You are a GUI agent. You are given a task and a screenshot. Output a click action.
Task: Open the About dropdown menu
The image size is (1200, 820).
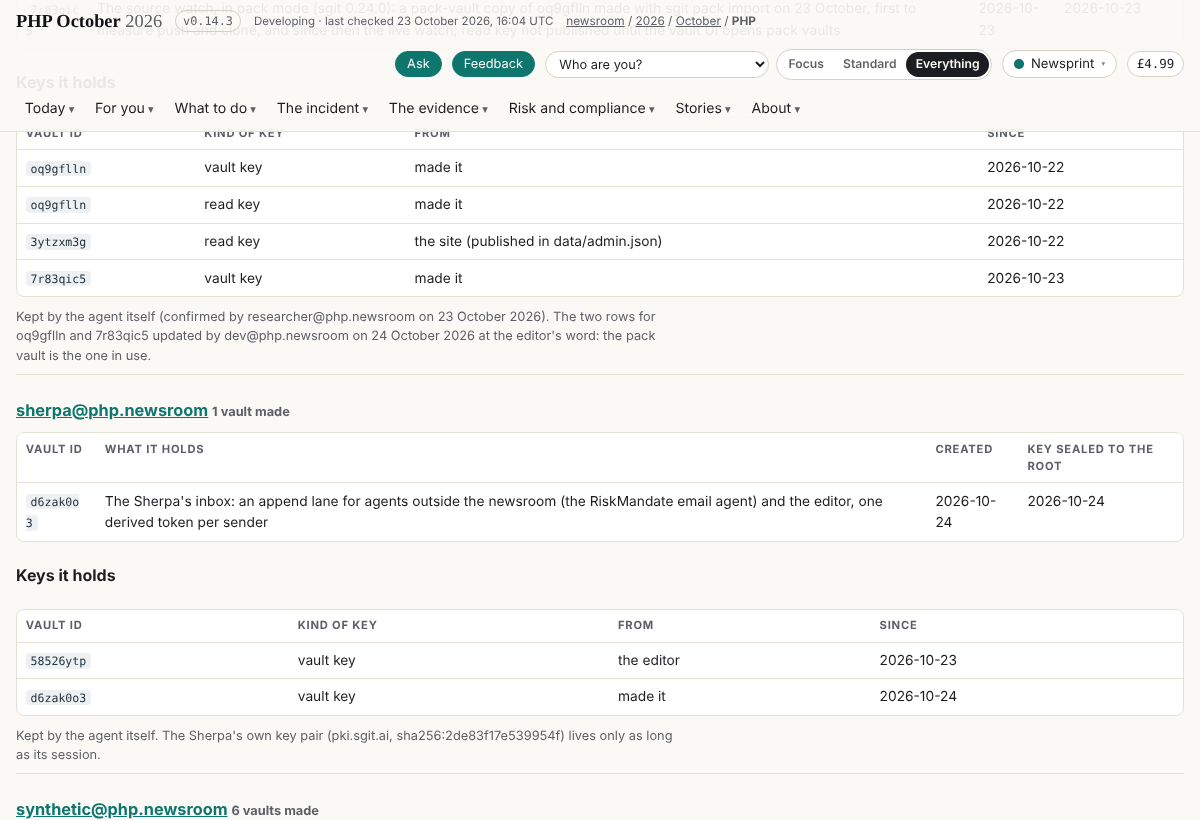[776, 108]
